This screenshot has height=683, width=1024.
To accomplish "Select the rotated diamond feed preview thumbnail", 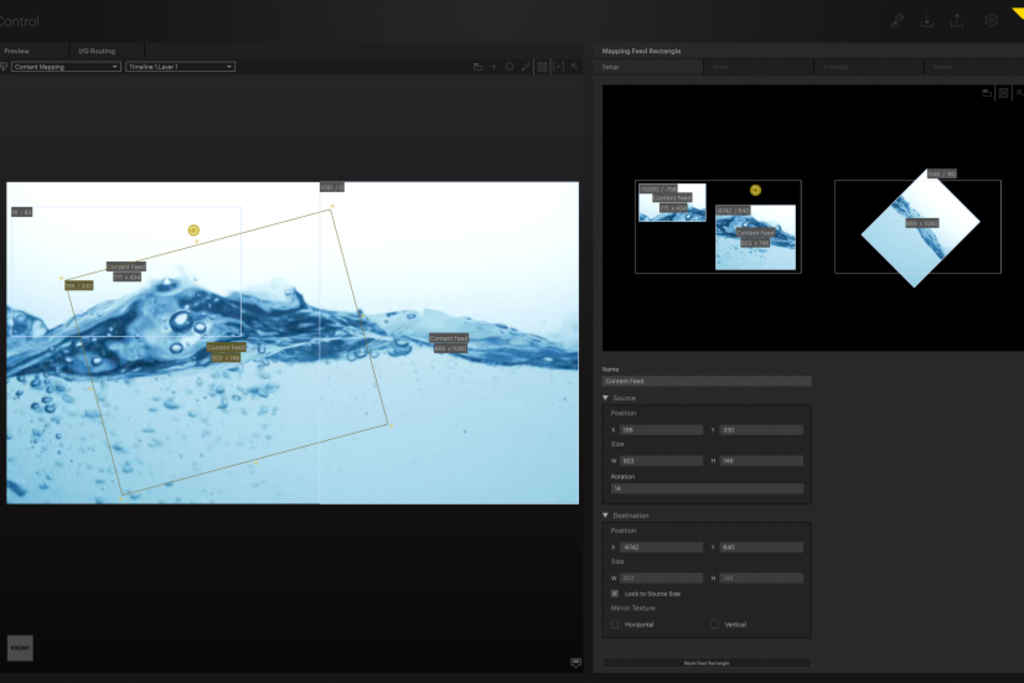I will [x=920, y=227].
